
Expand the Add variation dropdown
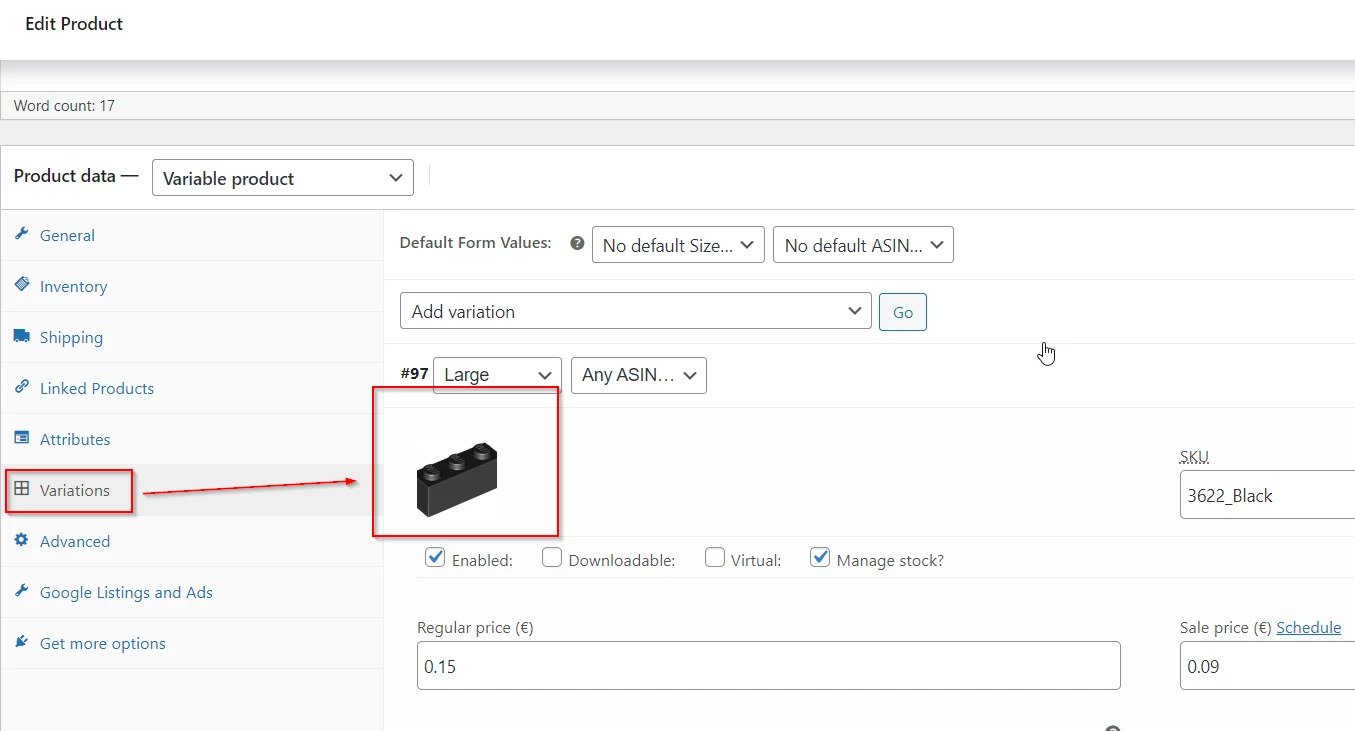(x=635, y=311)
